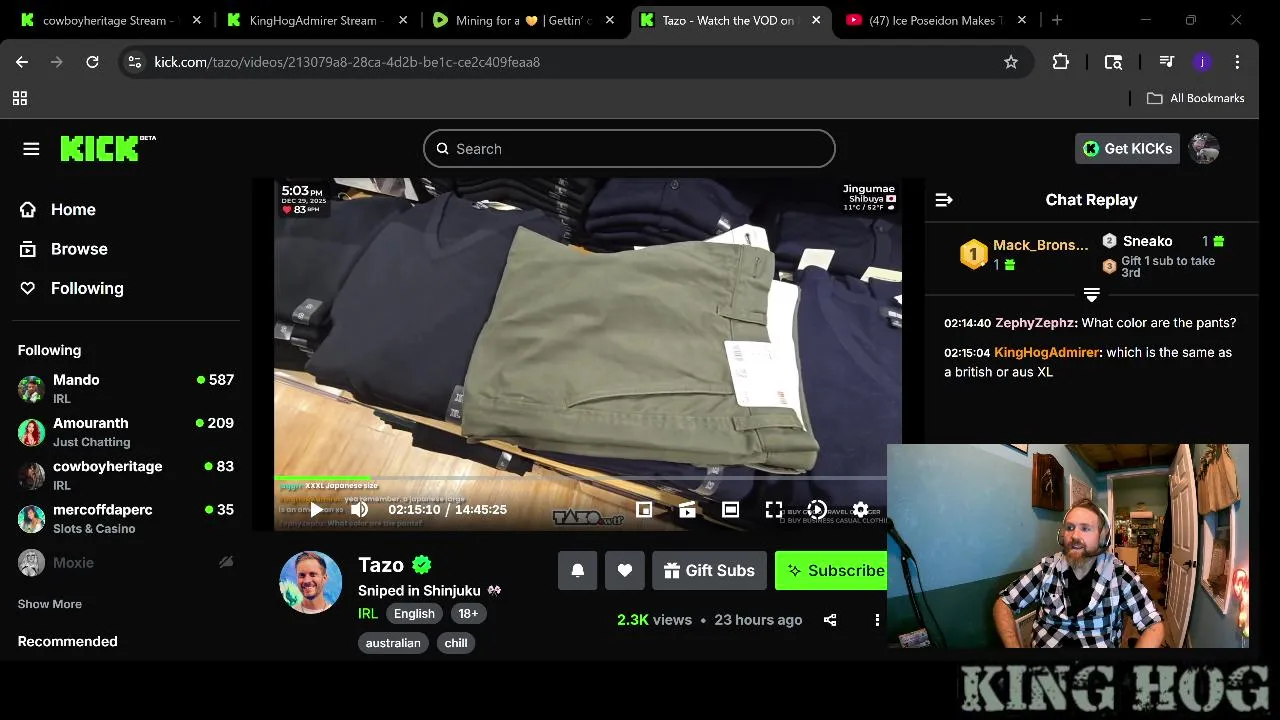The width and height of the screenshot is (1280, 720).
Task: Collapse the Chat Replay panel
Action: click(x=944, y=200)
